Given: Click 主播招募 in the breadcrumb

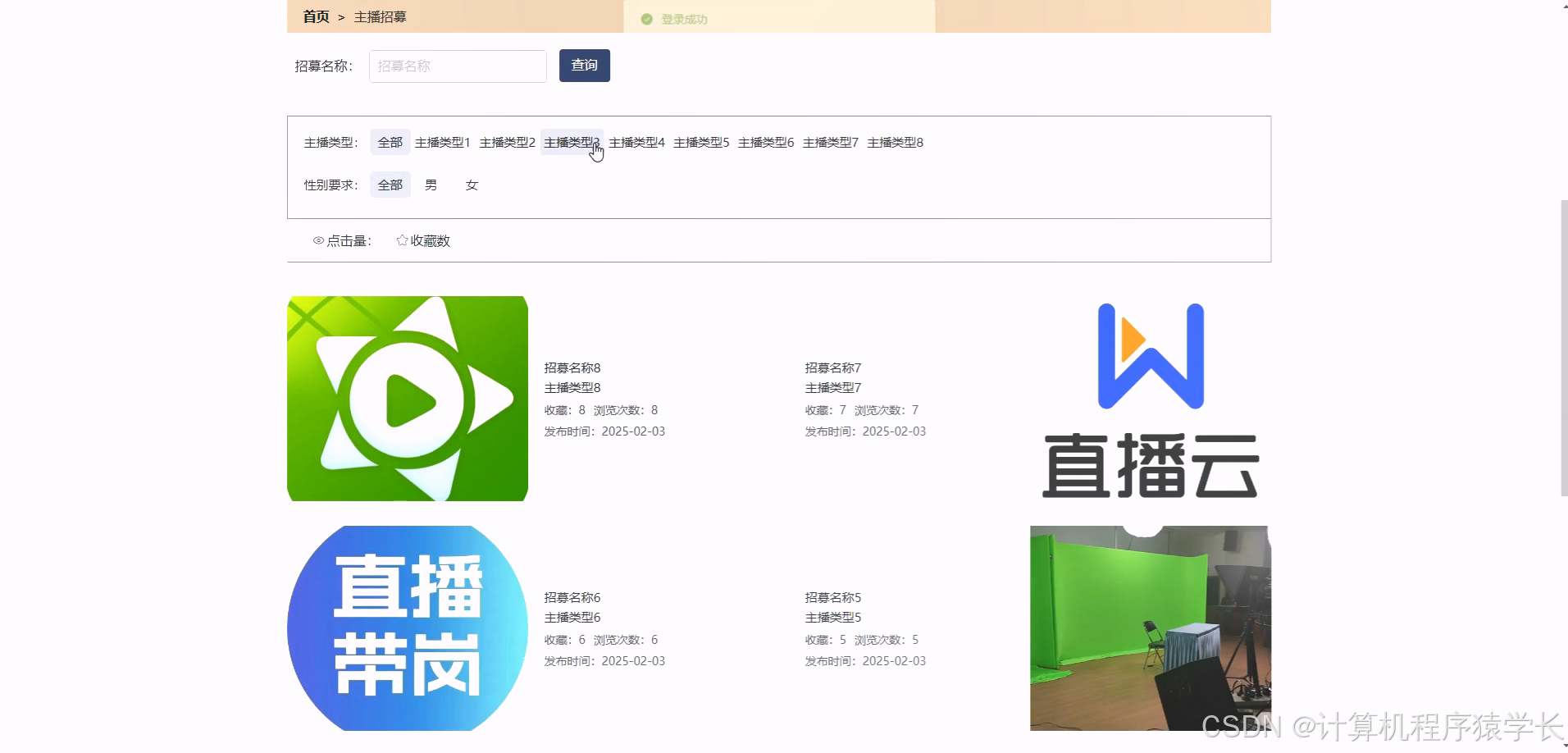Looking at the screenshot, I should click(x=379, y=16).
